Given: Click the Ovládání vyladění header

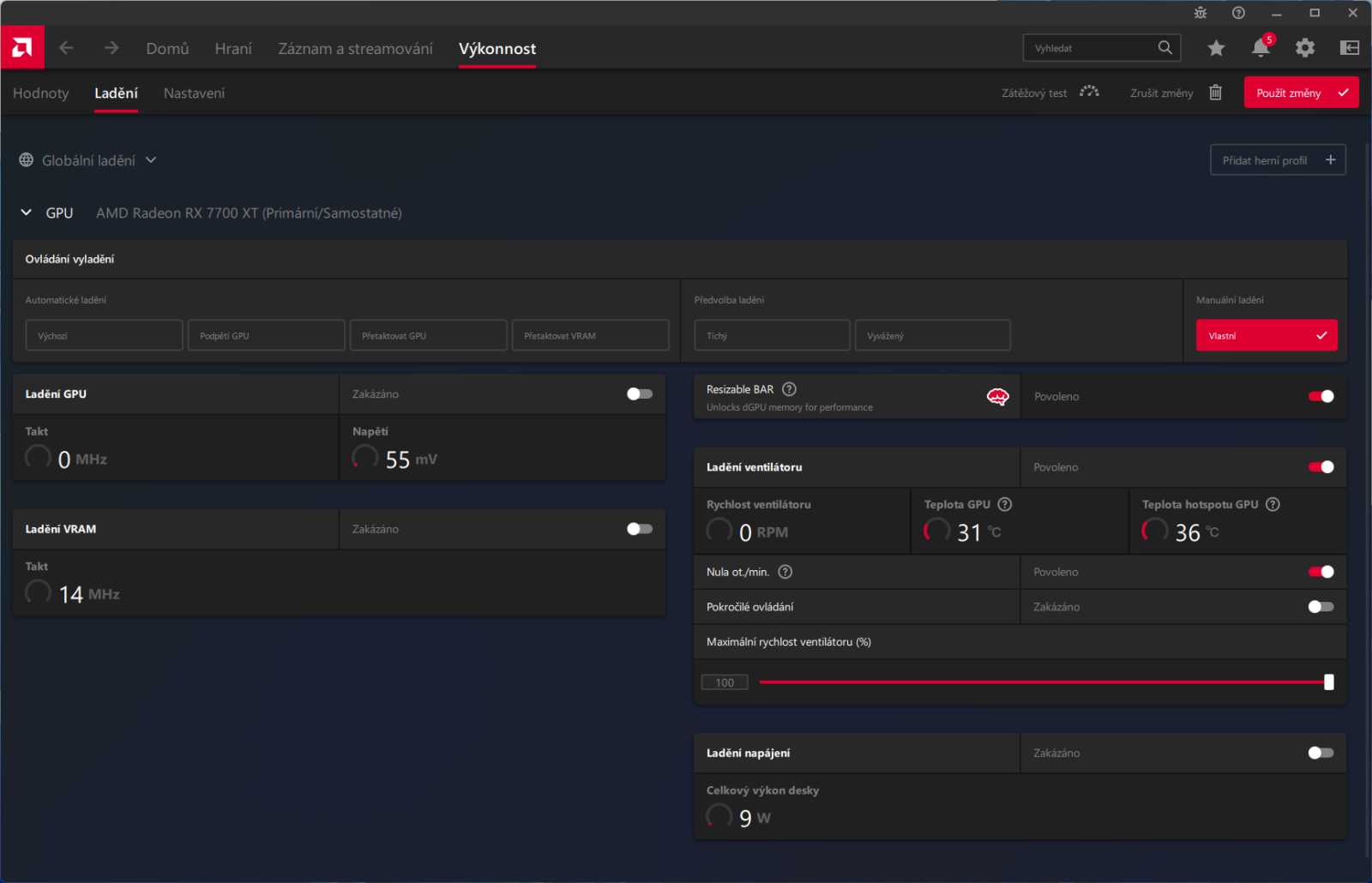Looking at the screenshot, I should (680, 259).
